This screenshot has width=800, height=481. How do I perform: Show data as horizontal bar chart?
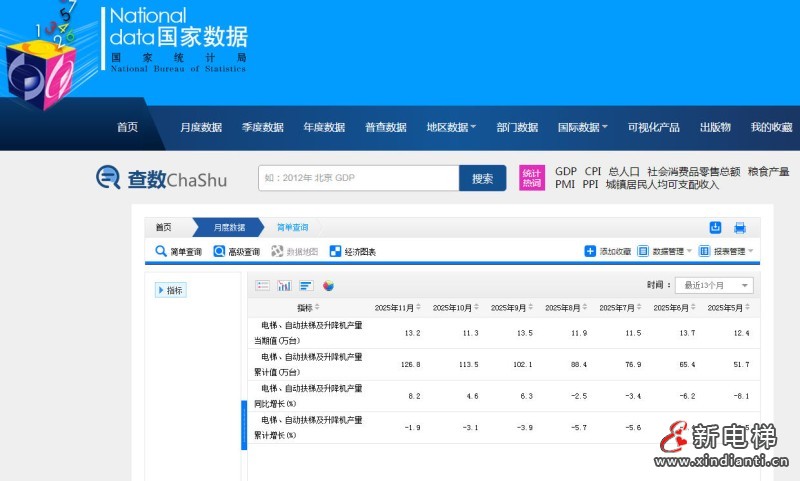[x=306, y=286]
